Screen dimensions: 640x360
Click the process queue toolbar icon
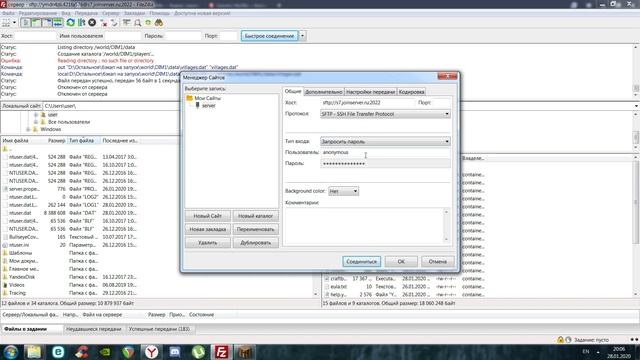81,23
